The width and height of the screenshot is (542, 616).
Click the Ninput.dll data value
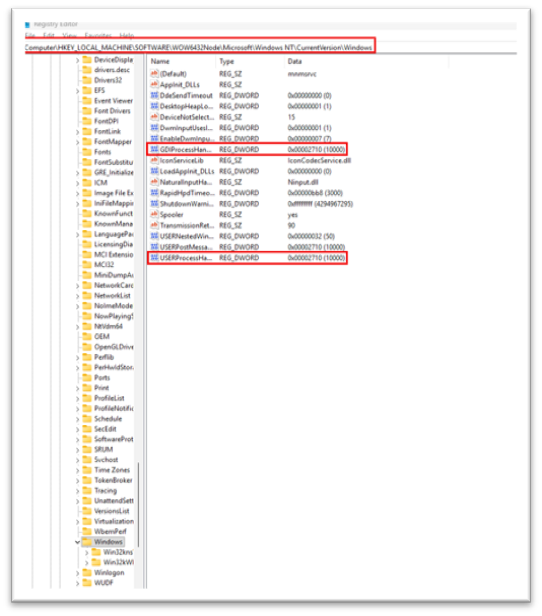pos(303,182)
